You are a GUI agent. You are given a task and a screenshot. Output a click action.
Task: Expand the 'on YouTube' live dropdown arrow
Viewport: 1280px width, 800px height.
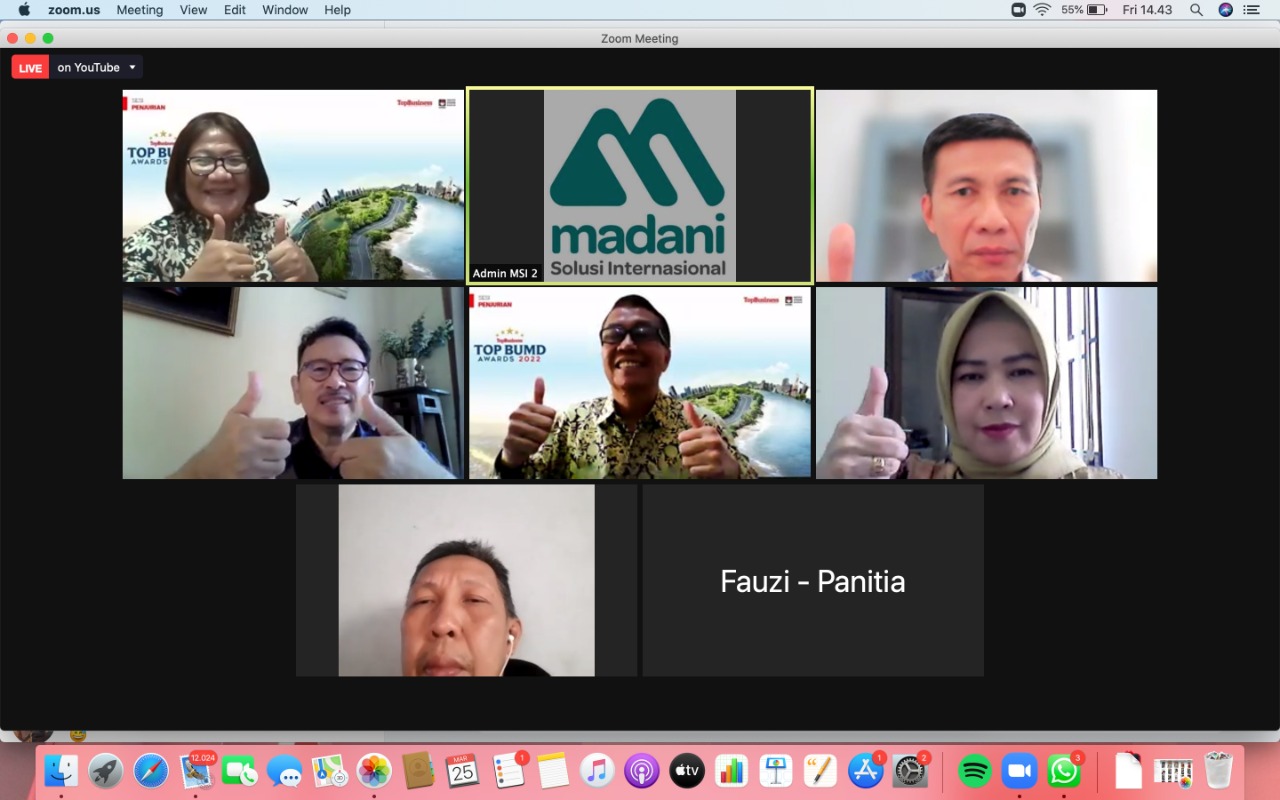132,67
